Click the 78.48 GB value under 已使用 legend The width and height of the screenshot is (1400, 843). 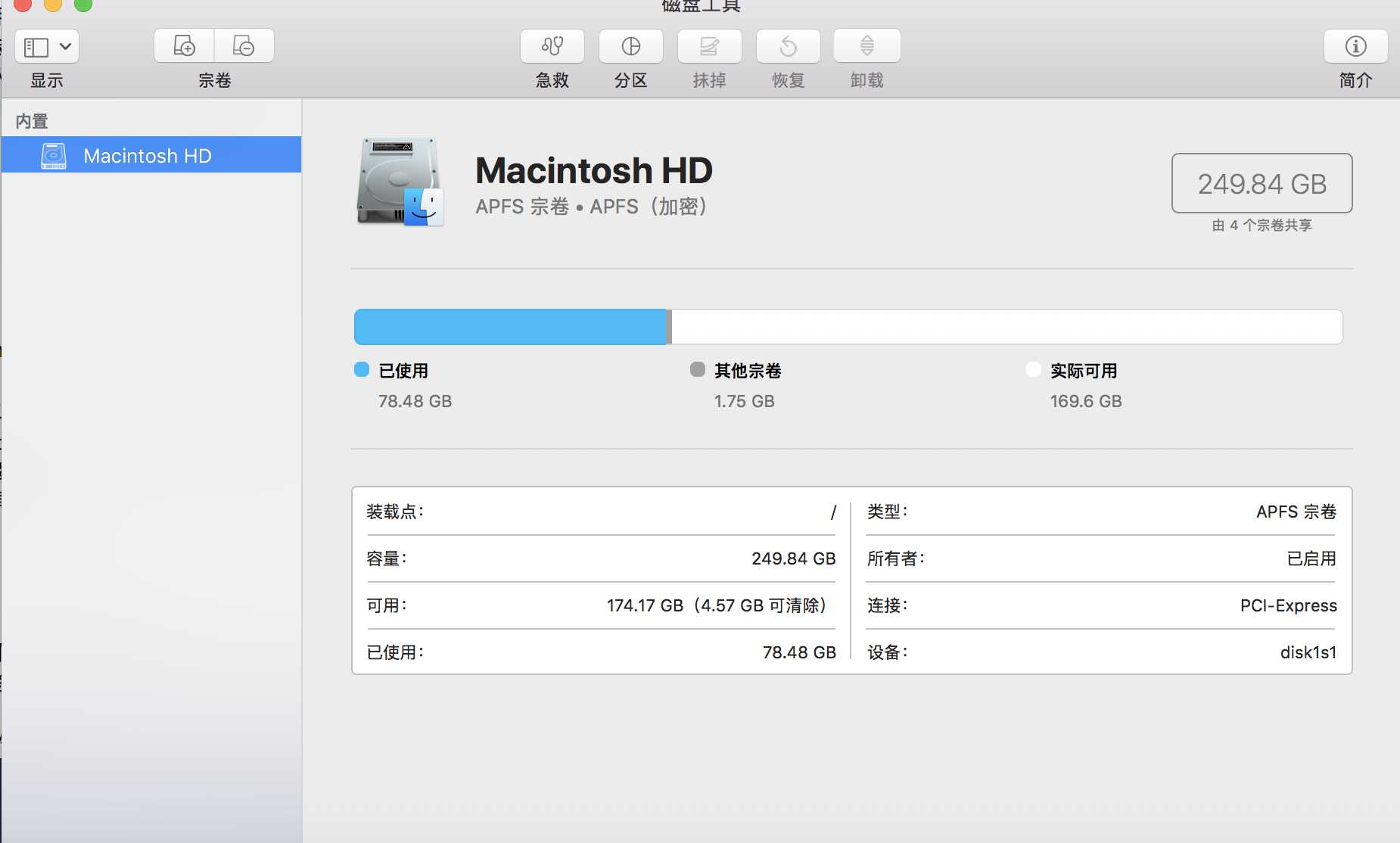(415, 401)
